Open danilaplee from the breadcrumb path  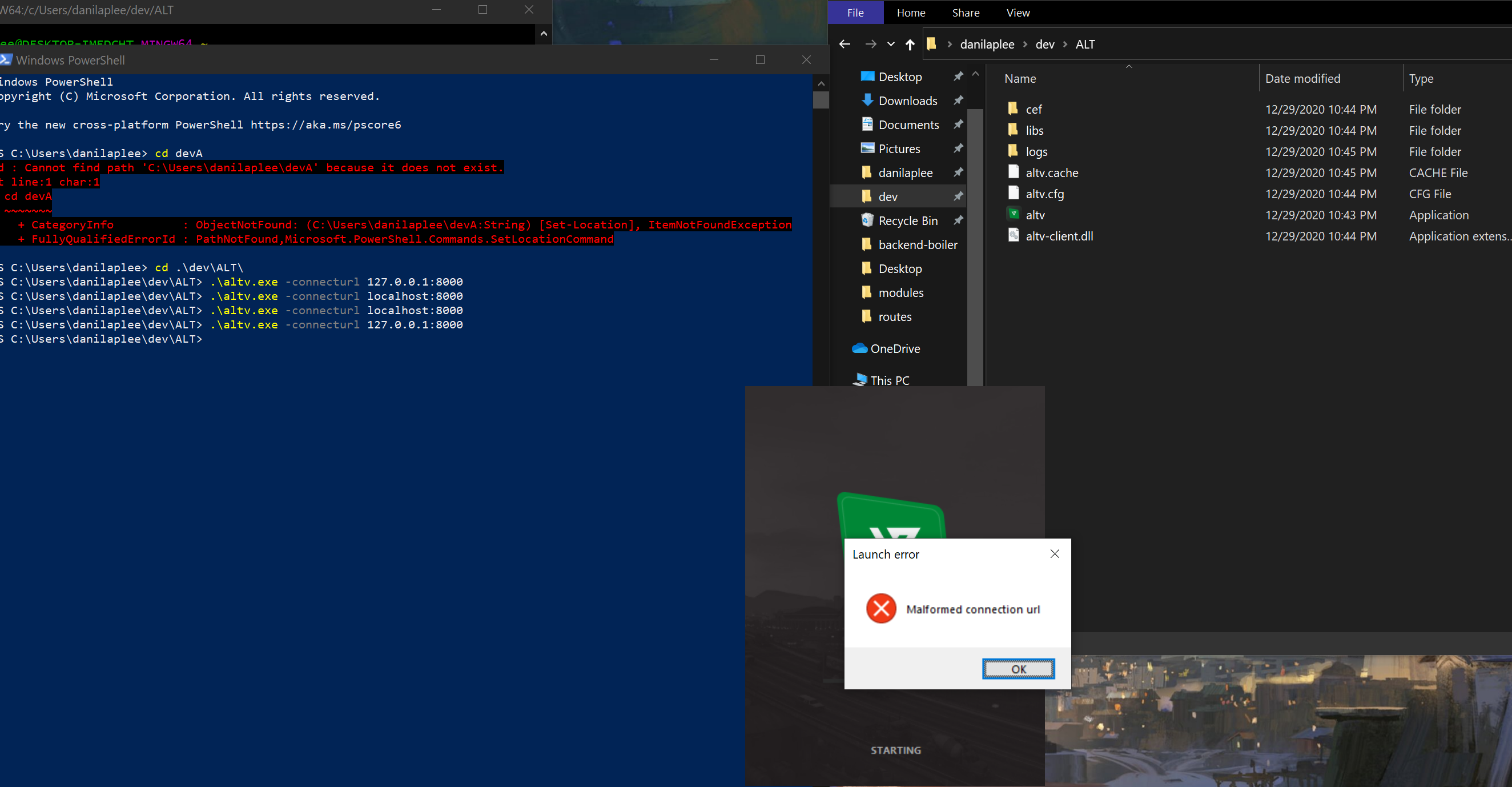[x=987, y=44]
